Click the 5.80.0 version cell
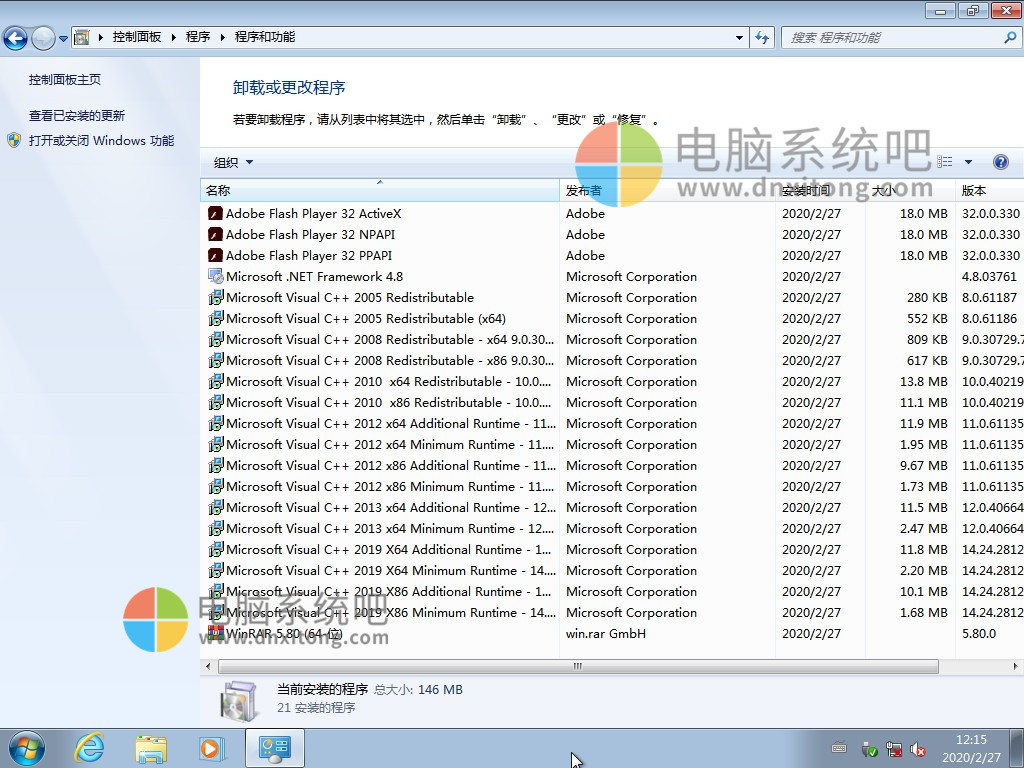 coord(978,633)
